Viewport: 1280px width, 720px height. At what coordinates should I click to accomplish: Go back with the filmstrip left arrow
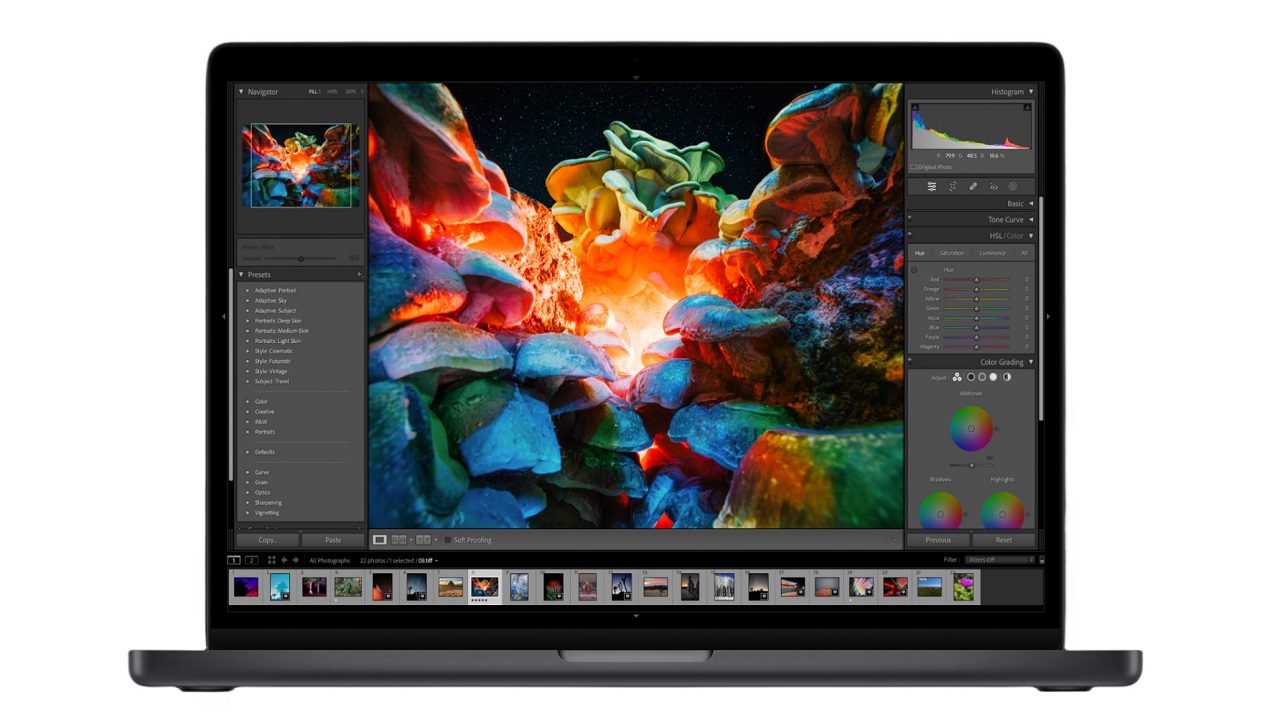[x=284, y=560]
